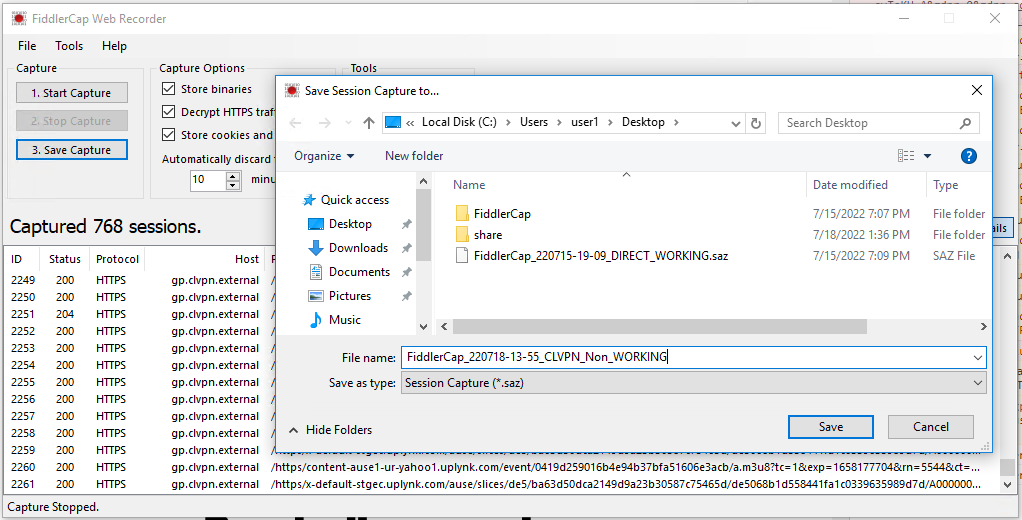This screenshot has width=1022, height=520.
Task: Select the share folder icon
Action: [x=462, y=235]
